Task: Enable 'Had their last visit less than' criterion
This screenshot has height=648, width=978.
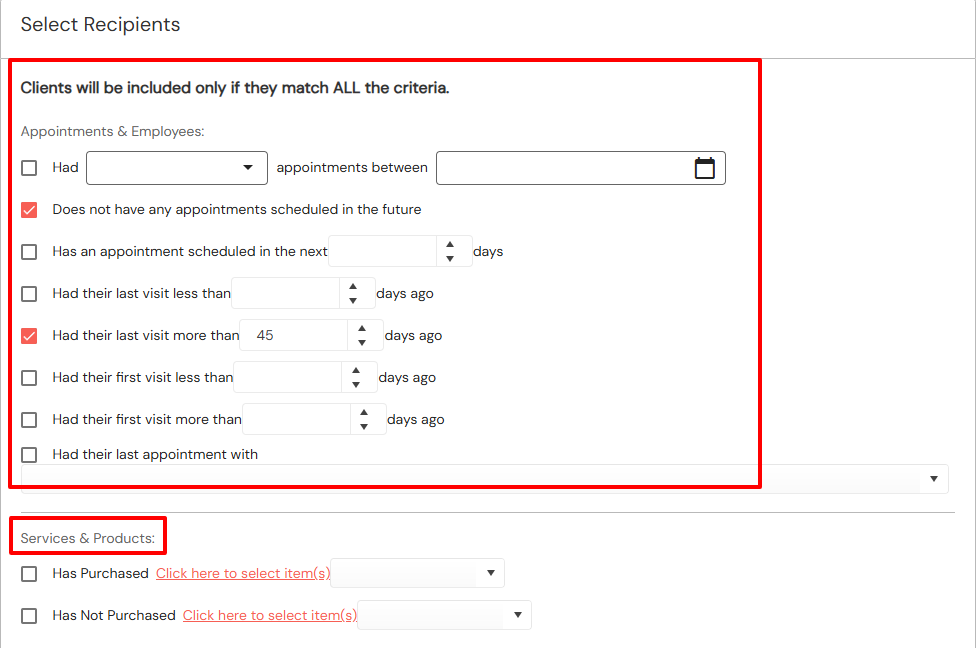Action: (29, 293)
